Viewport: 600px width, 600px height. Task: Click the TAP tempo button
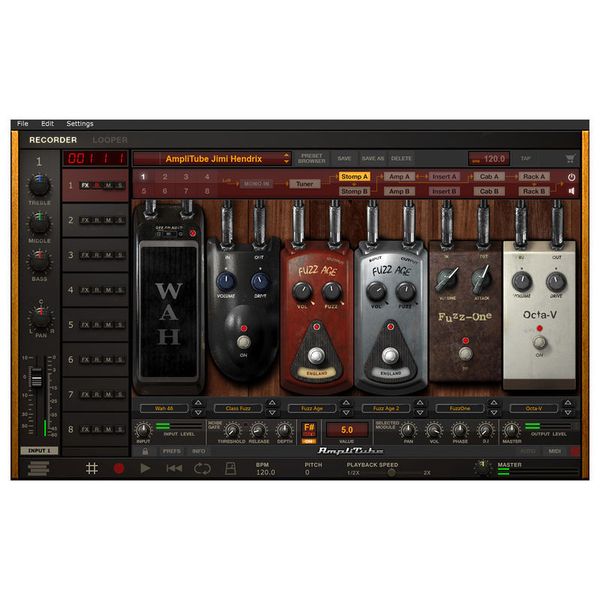pyautogui.click(x=525, y=158)
